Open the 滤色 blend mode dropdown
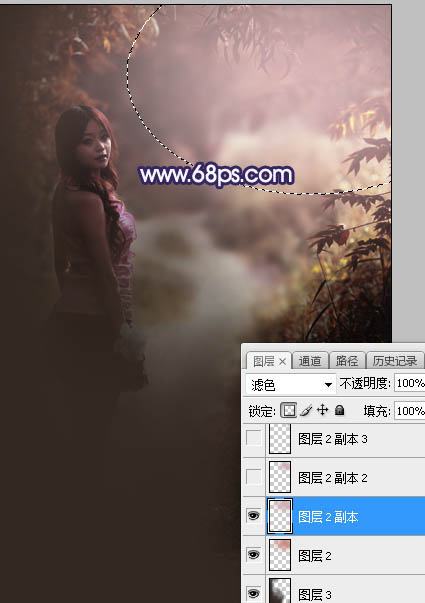425x603 pixels. [x=290, y=384]
